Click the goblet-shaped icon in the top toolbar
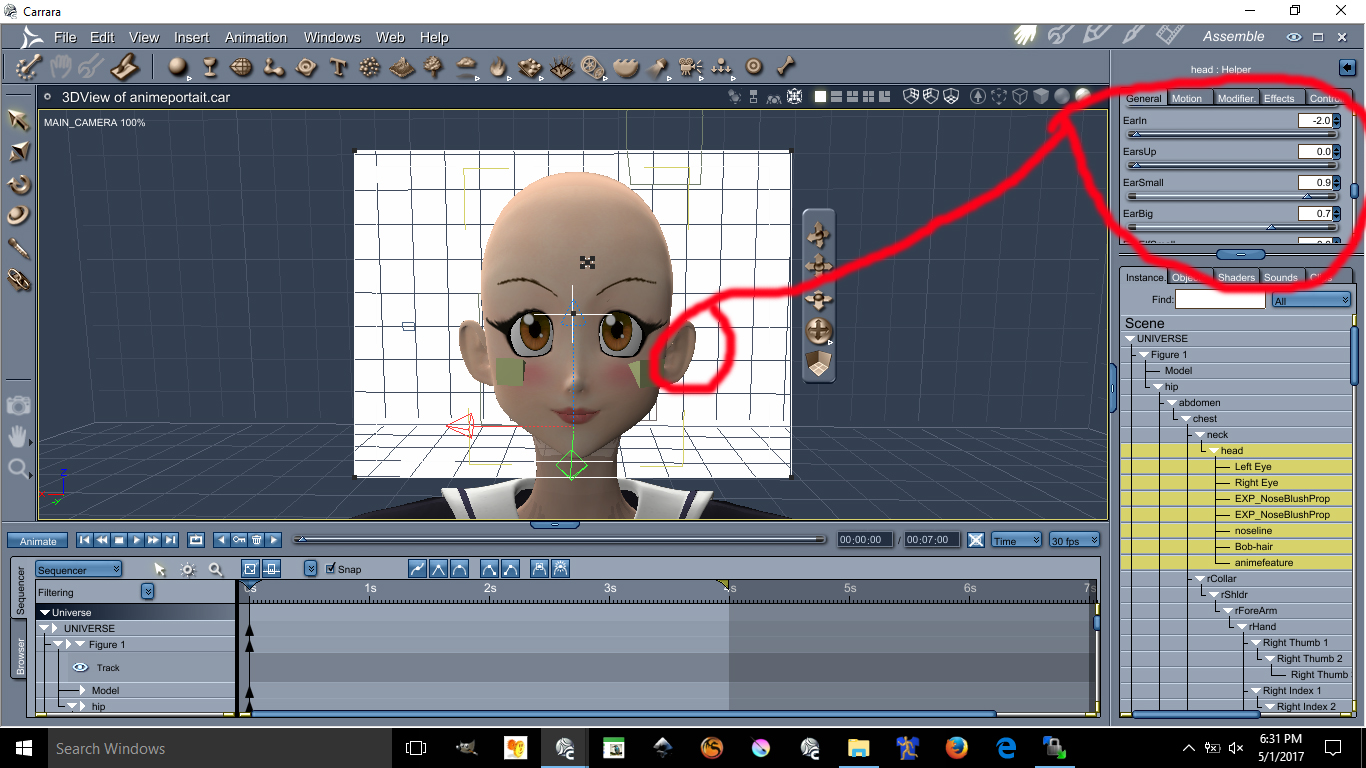The image size is (1366, 768). tap(209, 67)
